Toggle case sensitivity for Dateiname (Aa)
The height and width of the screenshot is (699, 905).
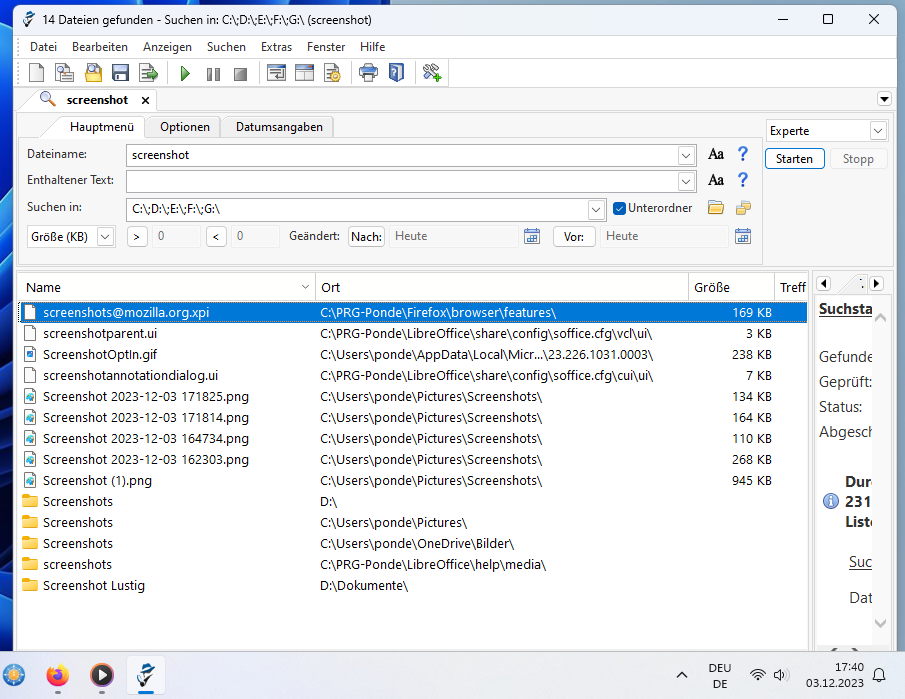pos(716,154)
